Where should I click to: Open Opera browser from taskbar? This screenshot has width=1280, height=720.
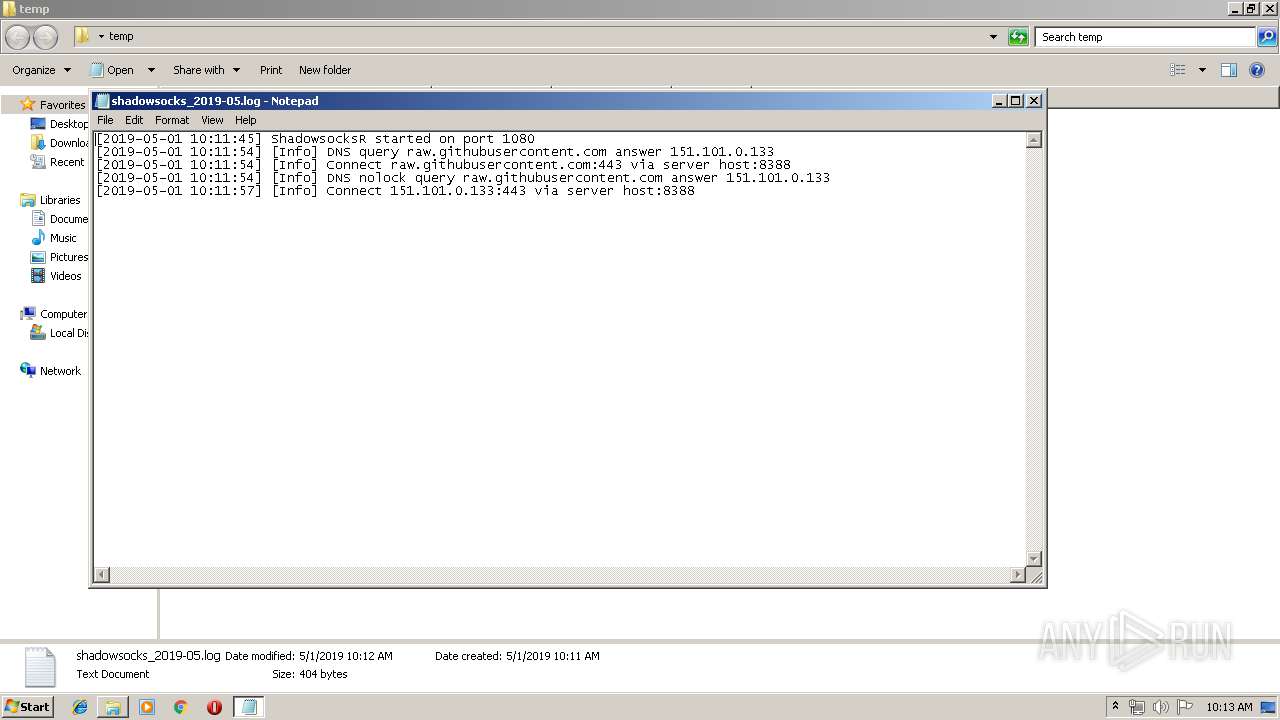pos(214,707)
